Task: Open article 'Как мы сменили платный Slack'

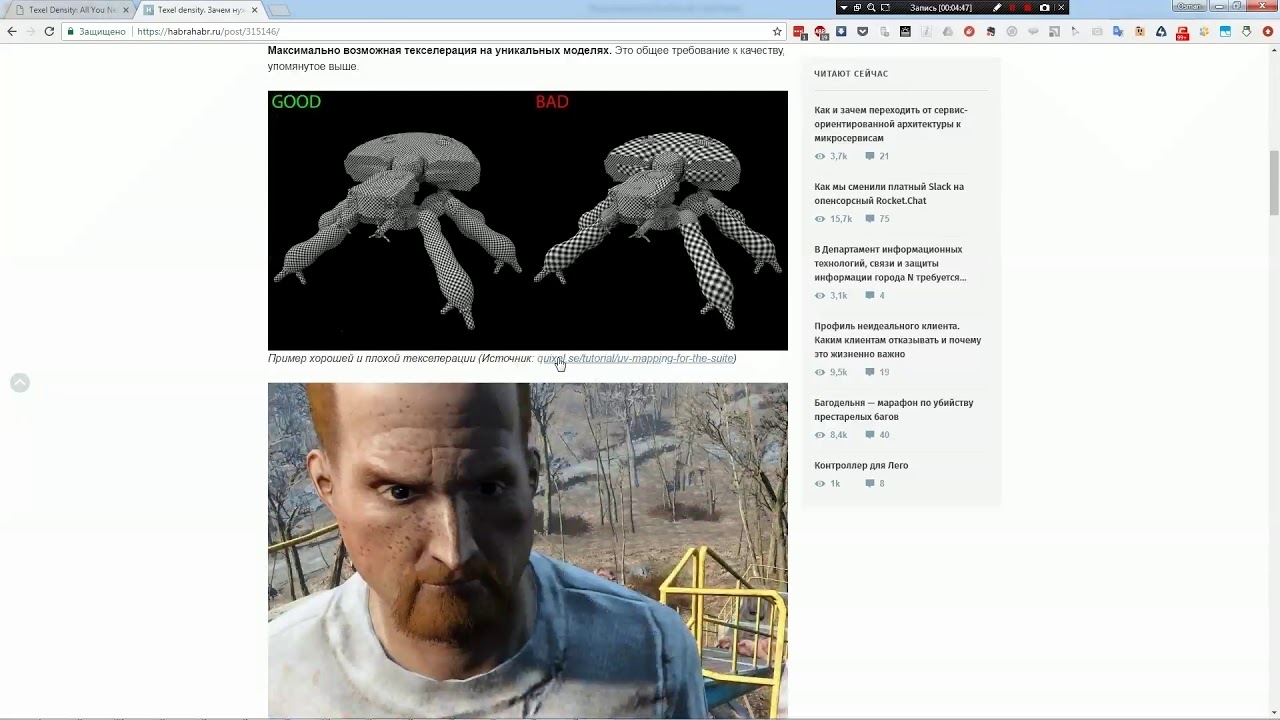Action: (889, 194)
